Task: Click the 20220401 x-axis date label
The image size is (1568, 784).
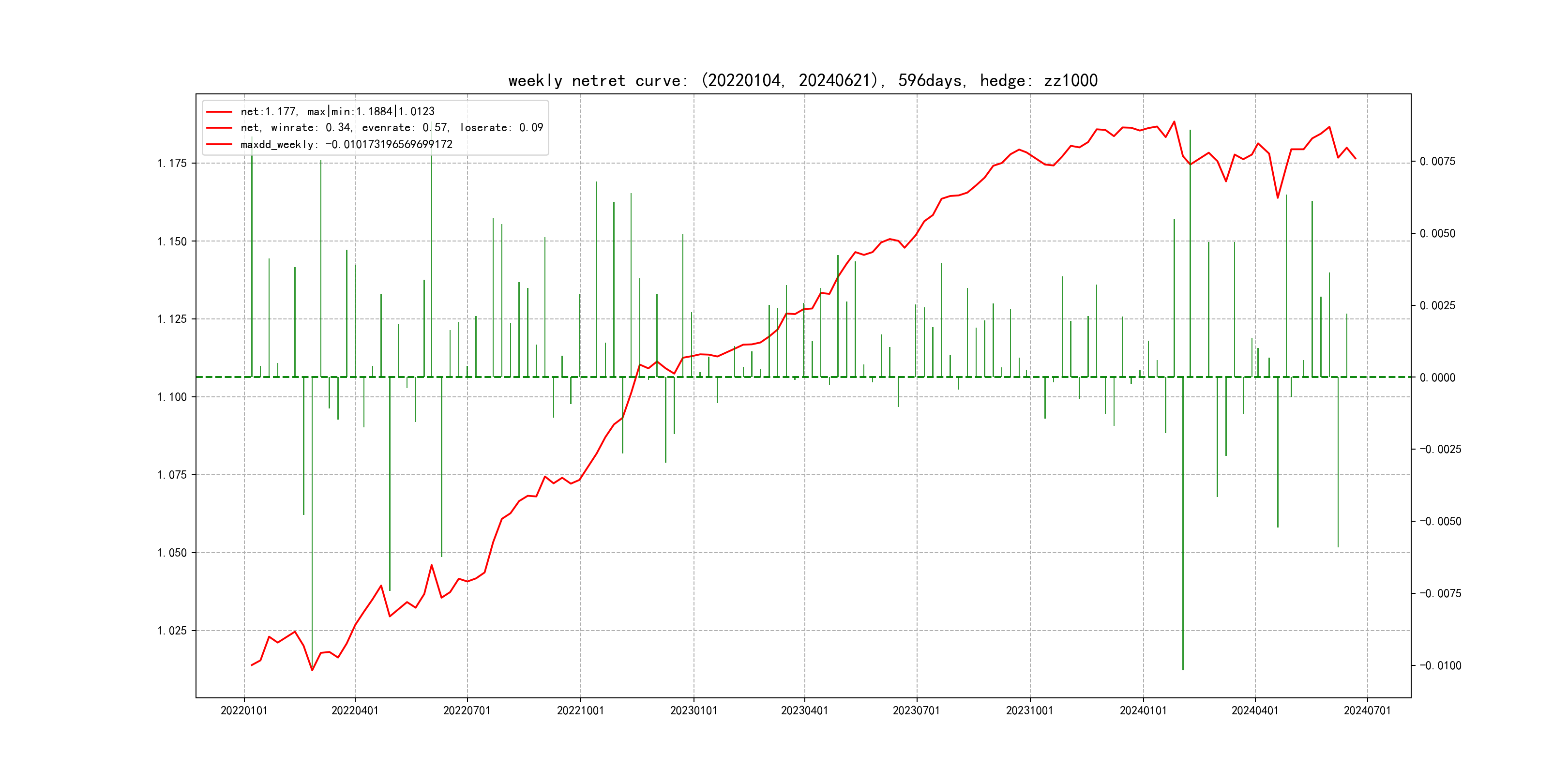Action: [x=355, y=711]
